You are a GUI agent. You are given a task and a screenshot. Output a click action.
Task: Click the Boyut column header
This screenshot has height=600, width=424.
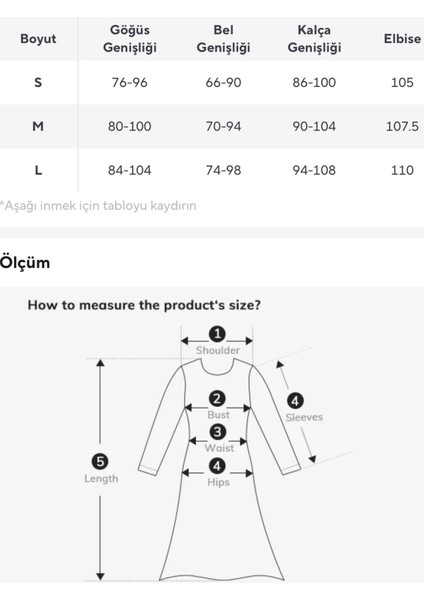tap(38, 39)
